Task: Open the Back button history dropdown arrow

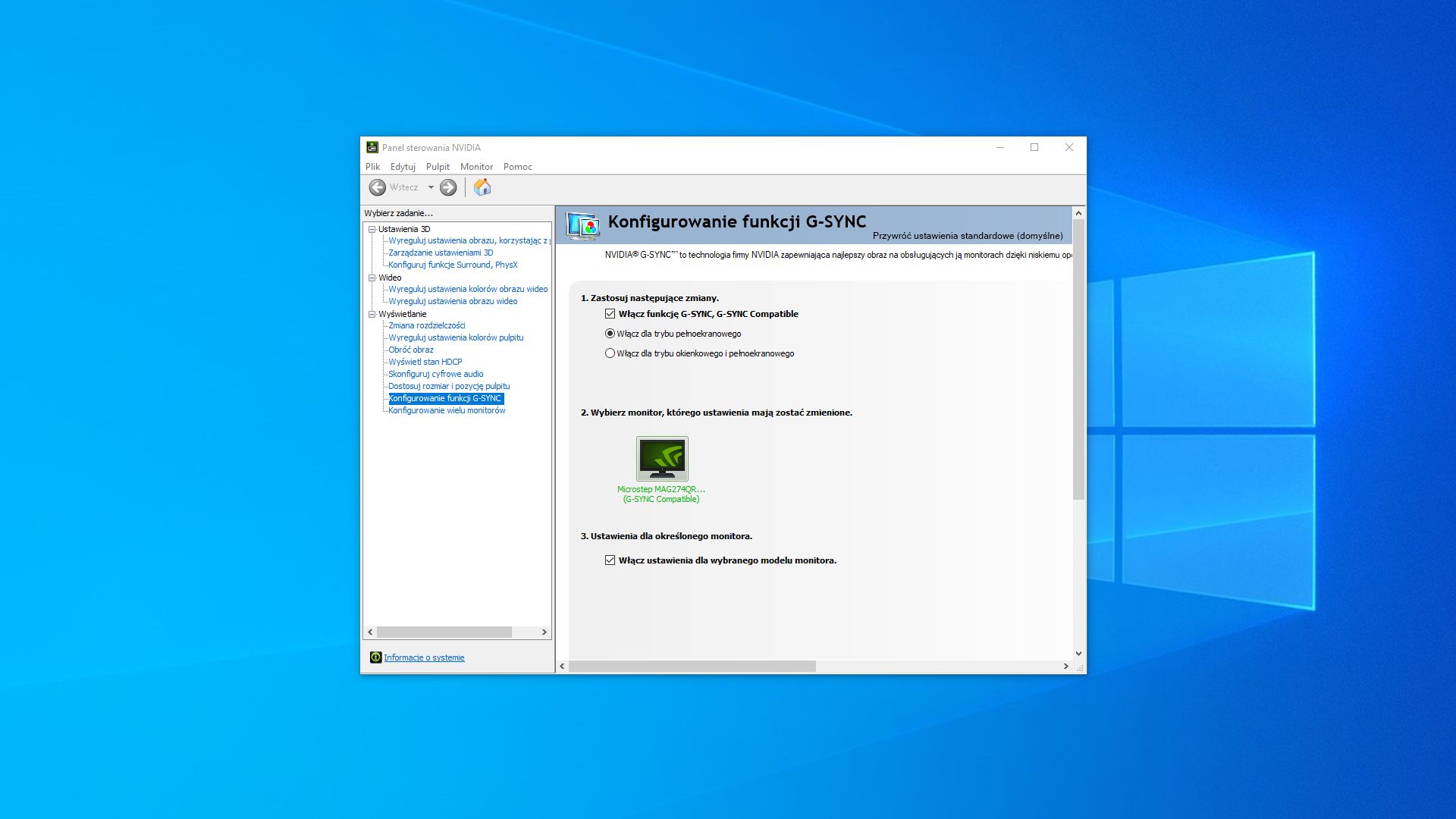Action: (431, 187)
